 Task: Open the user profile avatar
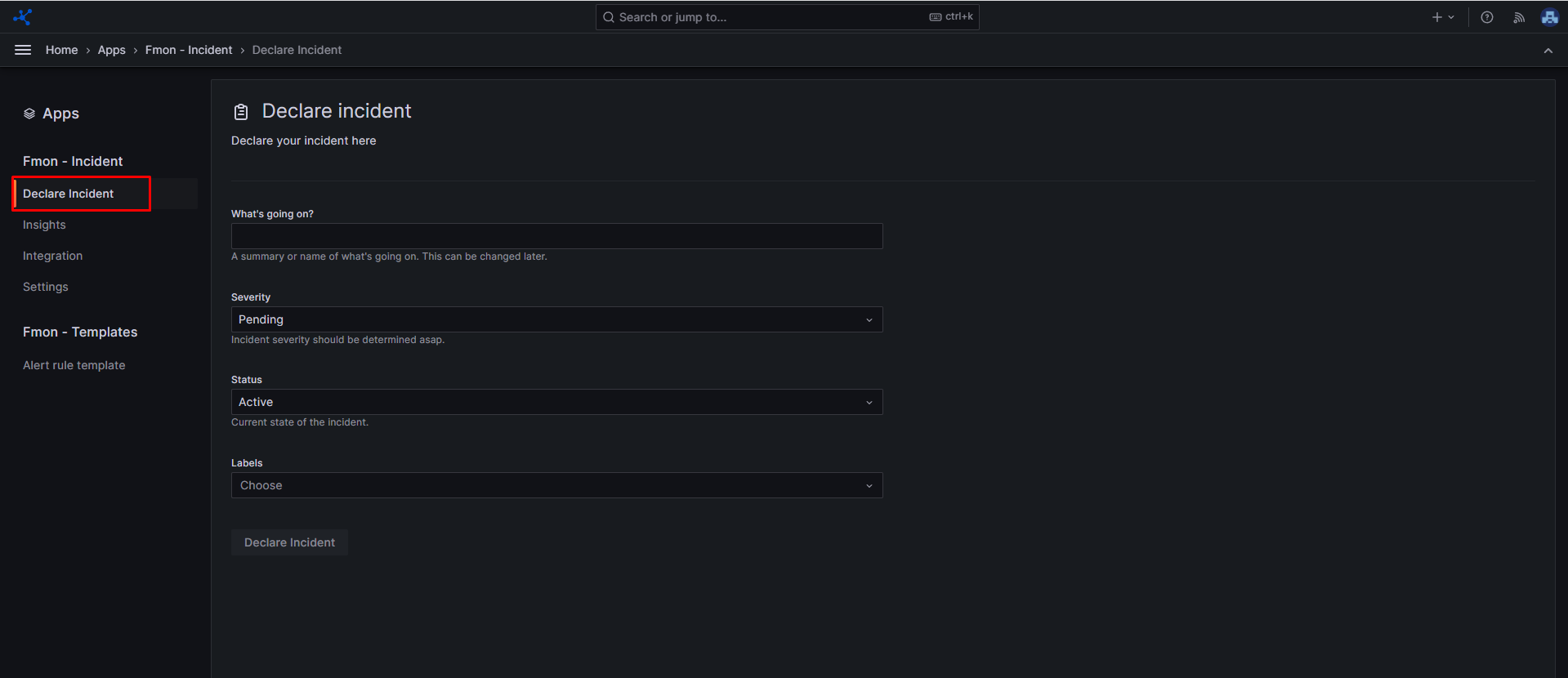tap(1549, 17)
